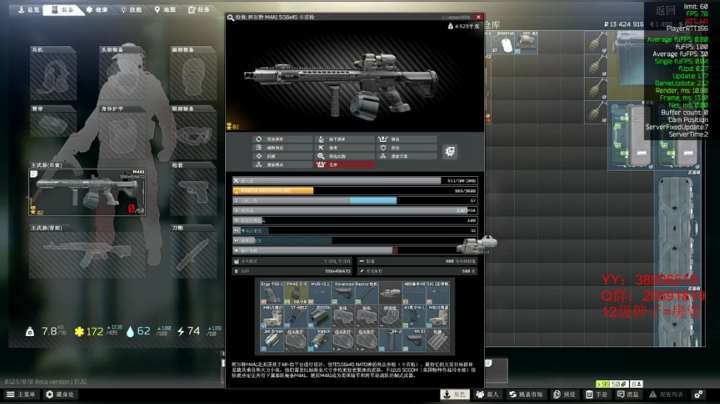Select the Advanced buffer tube slot
720x404 pixels.
click(x=343, y=293)
